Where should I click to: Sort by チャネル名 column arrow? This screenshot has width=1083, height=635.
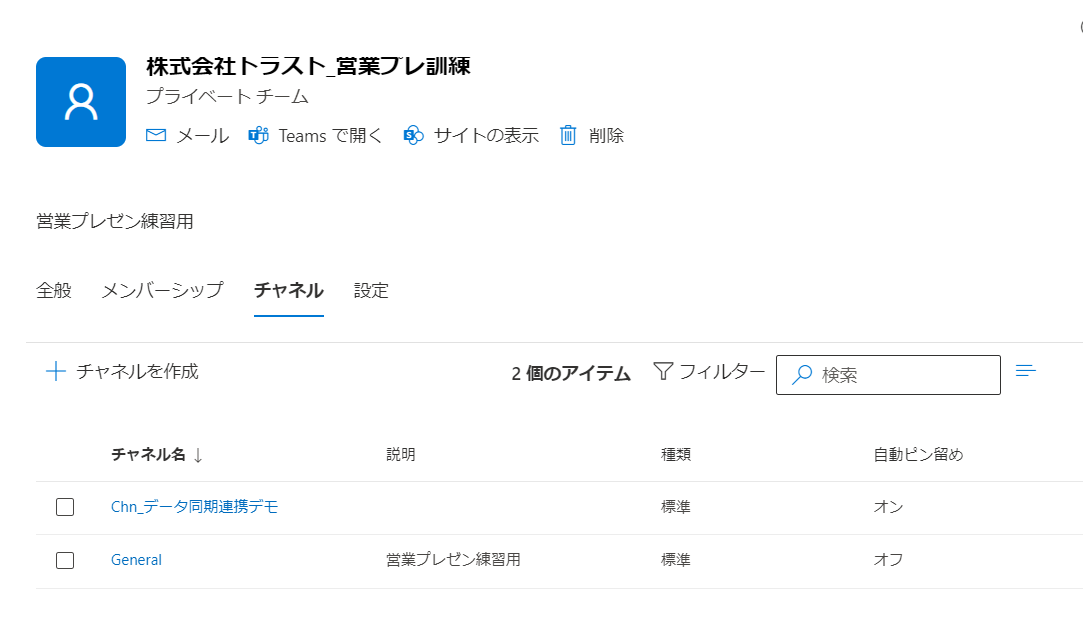click(198, 455)
